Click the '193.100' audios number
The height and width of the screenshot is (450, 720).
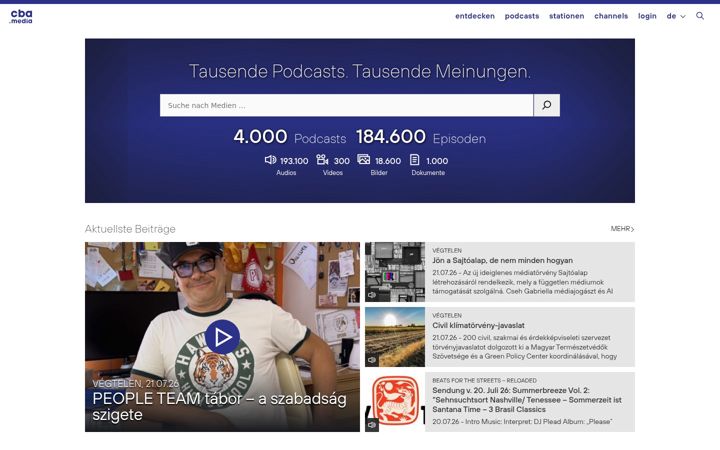[294, 161]
